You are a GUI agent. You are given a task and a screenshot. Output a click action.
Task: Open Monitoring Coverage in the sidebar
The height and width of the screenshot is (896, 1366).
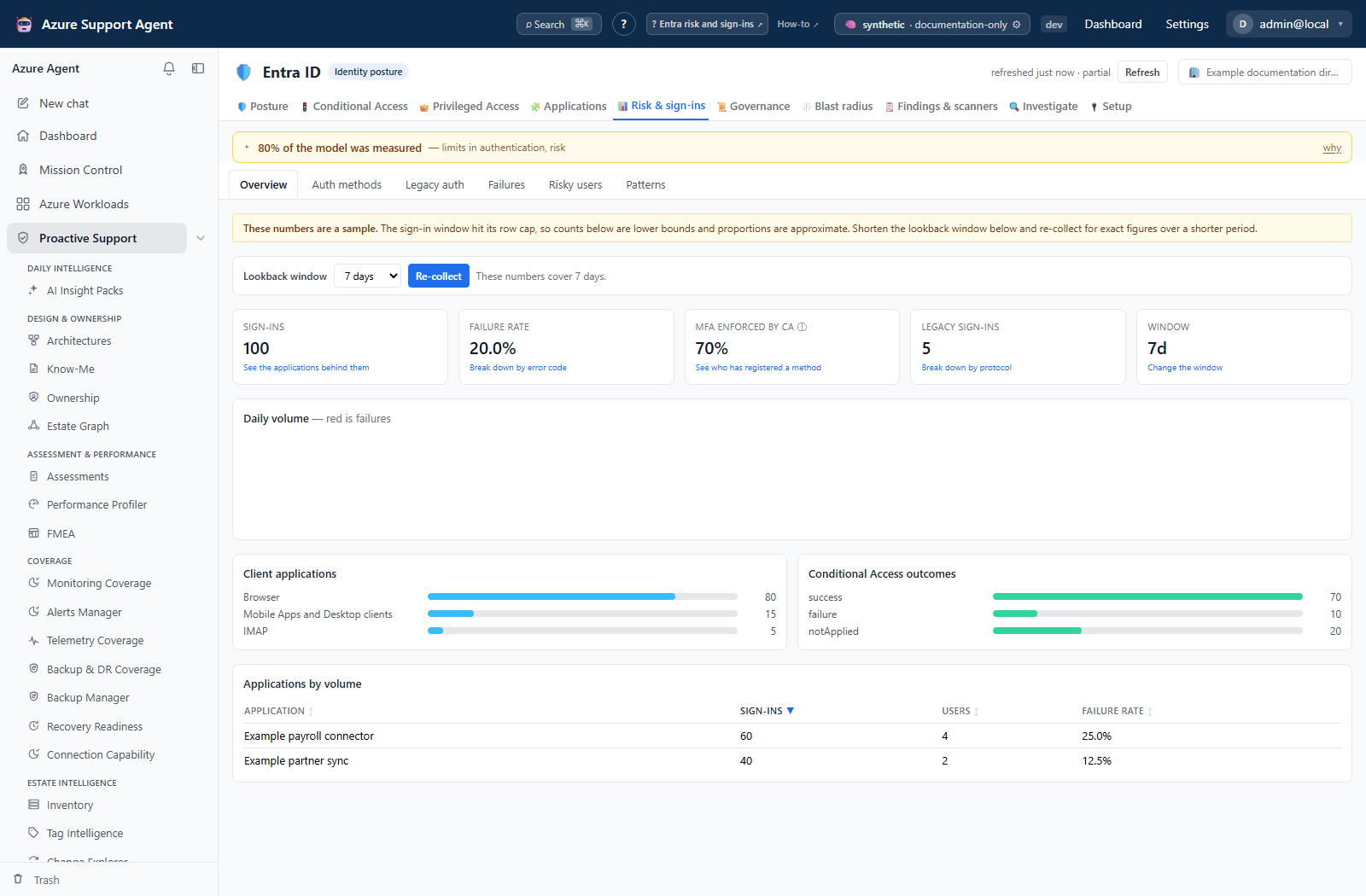pyautogui.click(x=99, y=583)
